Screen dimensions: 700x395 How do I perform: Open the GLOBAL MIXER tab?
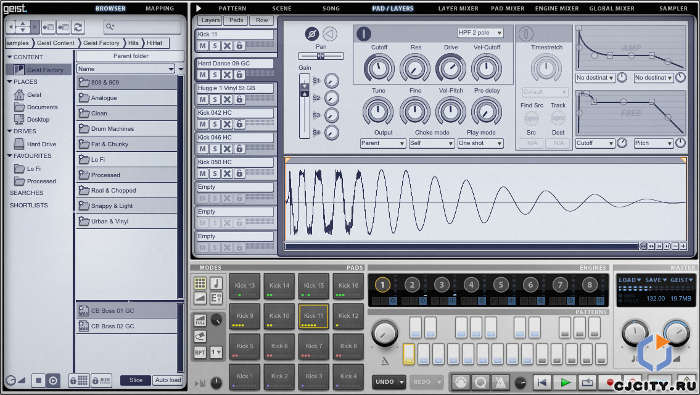coord(612,8)
